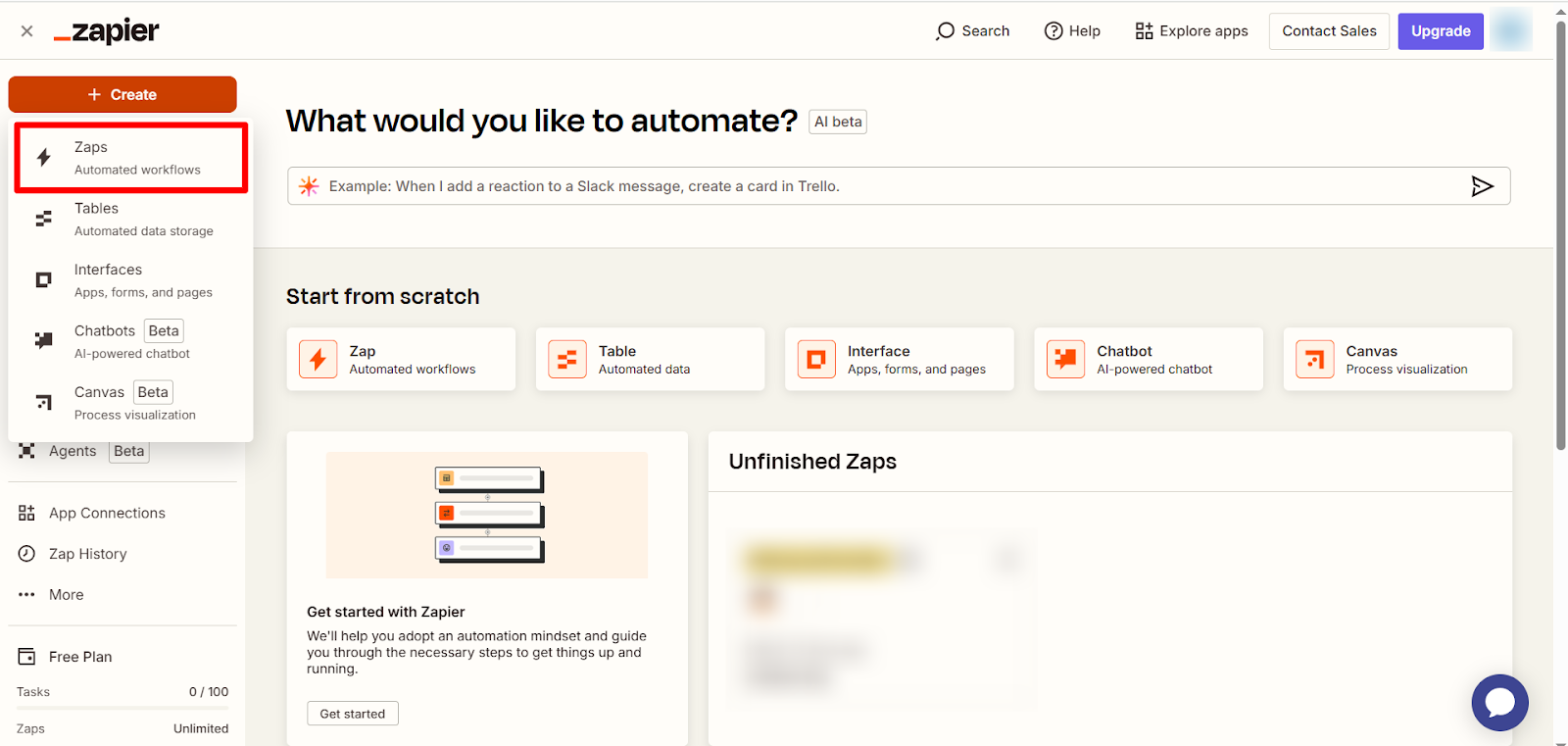This screenshot has width=1568, height=746.
Task: Open Zap History in the sidebar
Action: coord(87,554)
